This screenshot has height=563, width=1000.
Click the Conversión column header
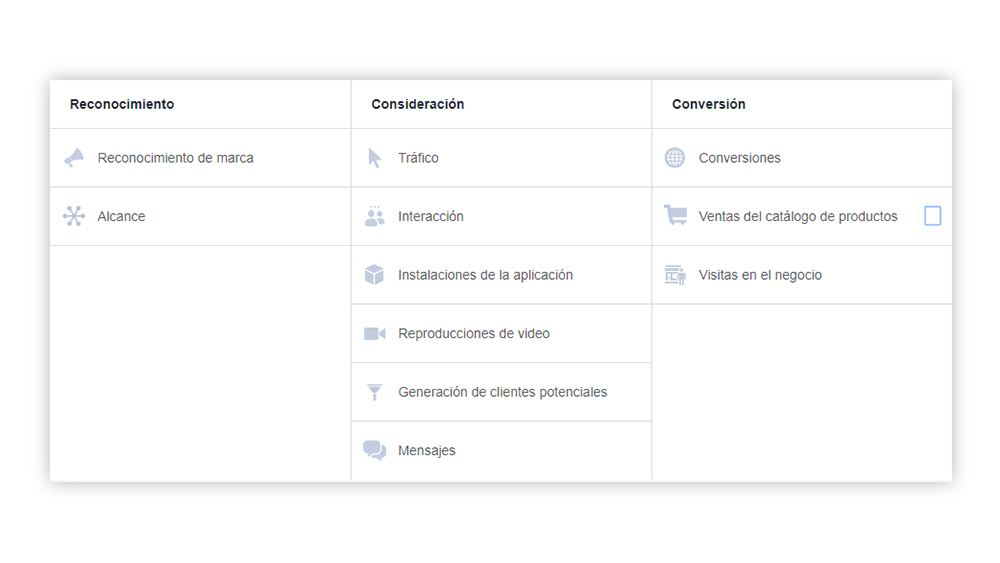tap(709, 104)
